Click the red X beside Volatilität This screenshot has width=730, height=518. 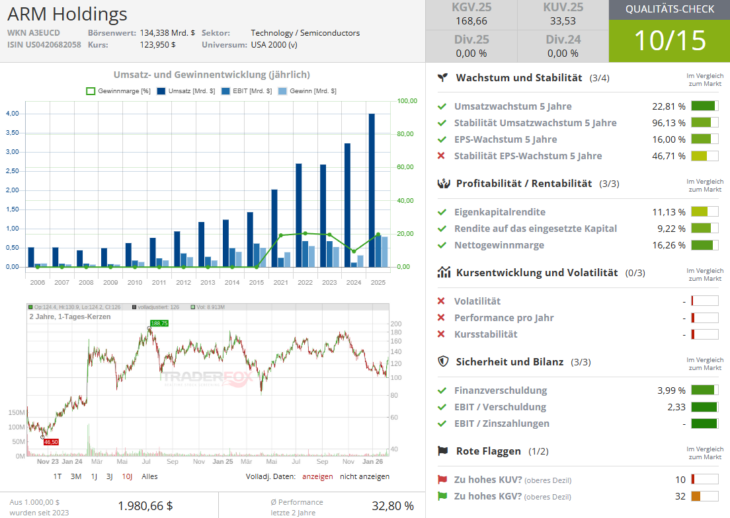tap(442, 301)
